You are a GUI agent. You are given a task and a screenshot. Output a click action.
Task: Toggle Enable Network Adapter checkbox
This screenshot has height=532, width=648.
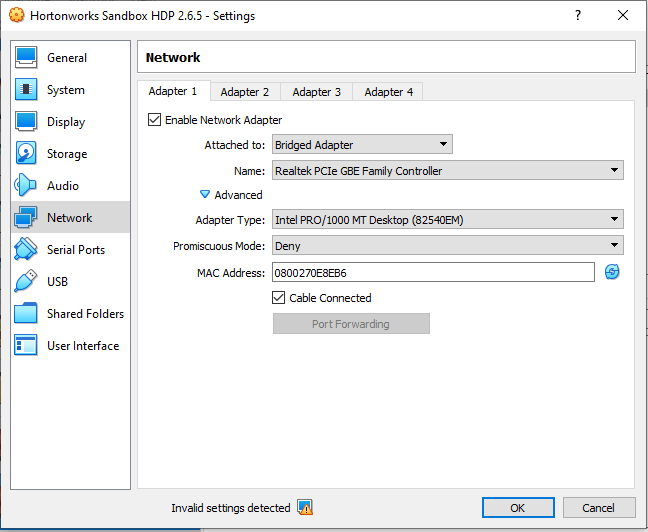tap(155, 120)
